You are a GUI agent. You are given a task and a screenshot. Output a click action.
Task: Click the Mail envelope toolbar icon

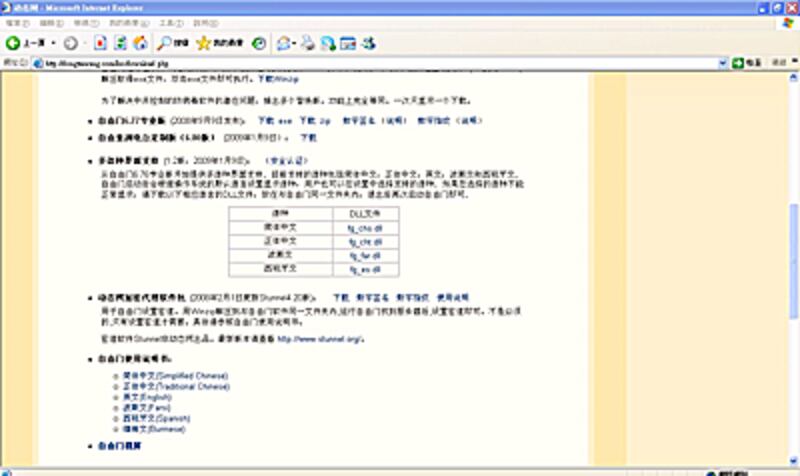point(283,43)
